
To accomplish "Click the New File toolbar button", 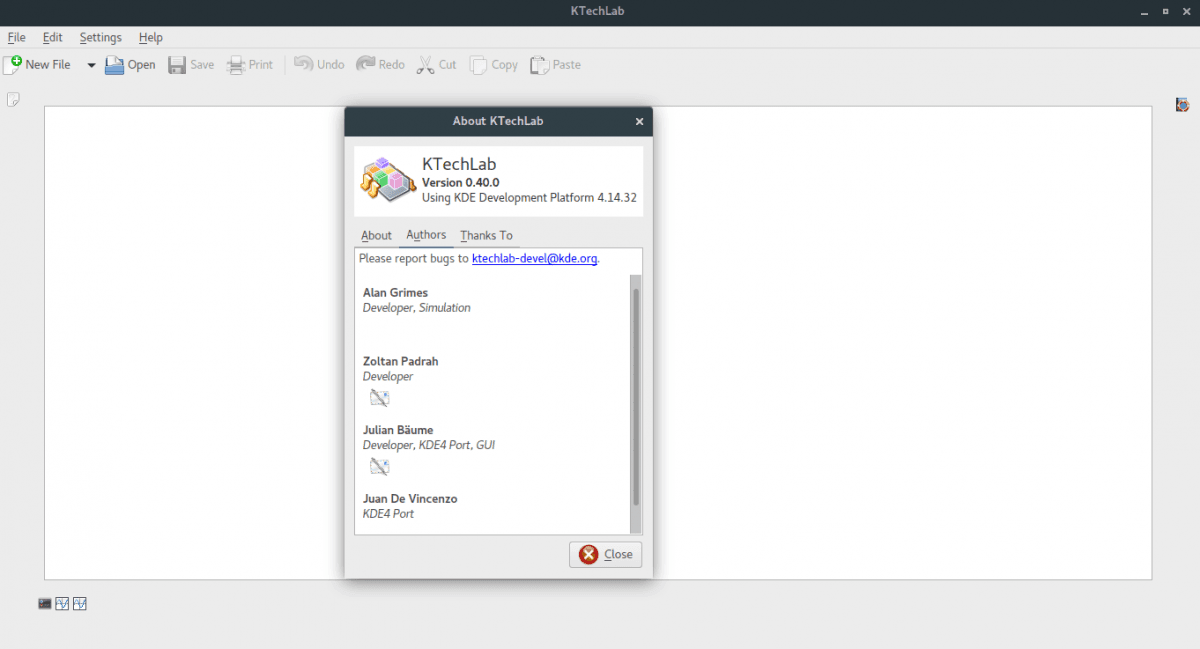I will pyautogui.click(x=38, y=64).
